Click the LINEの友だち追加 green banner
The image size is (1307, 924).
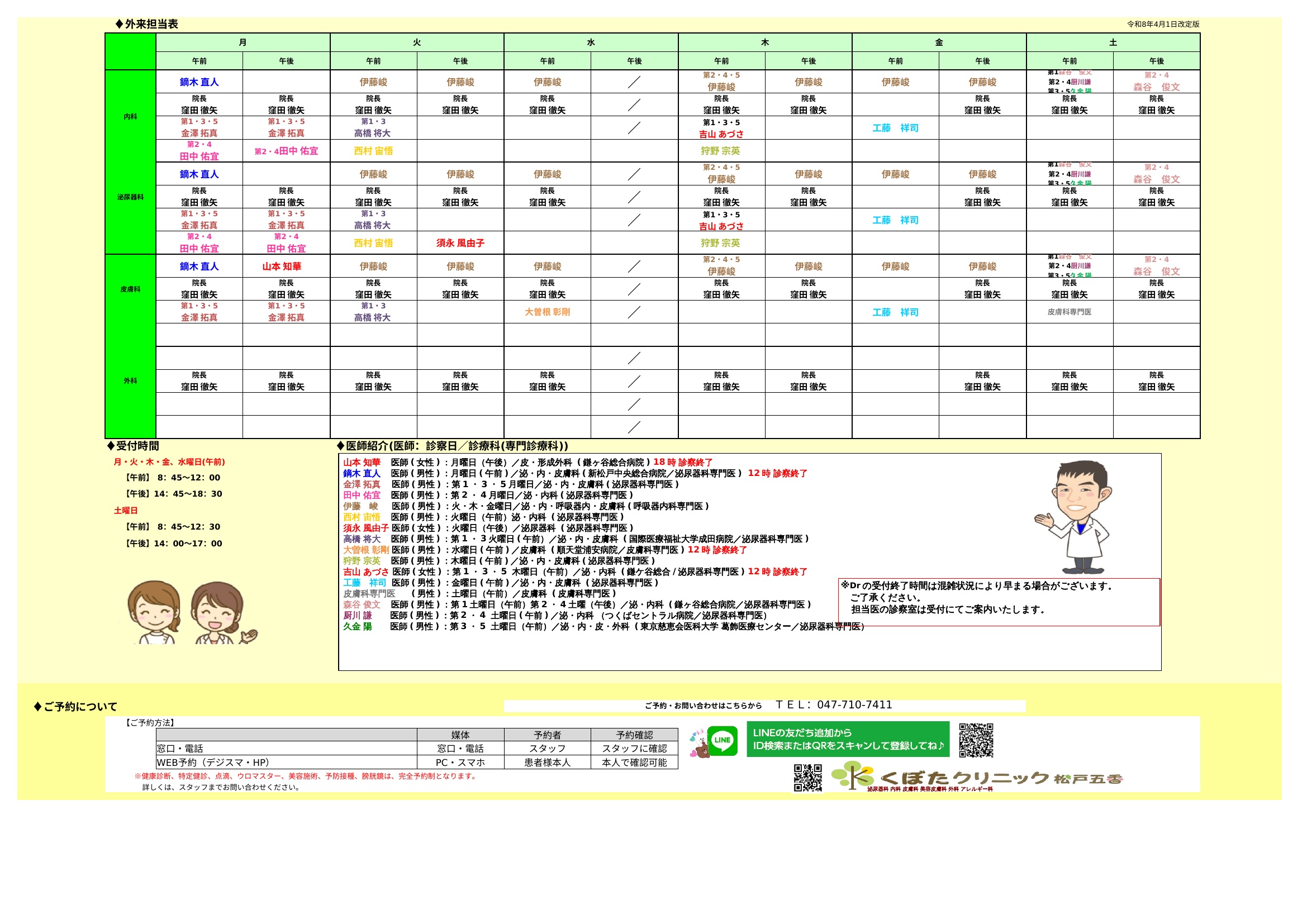(848, 739)
